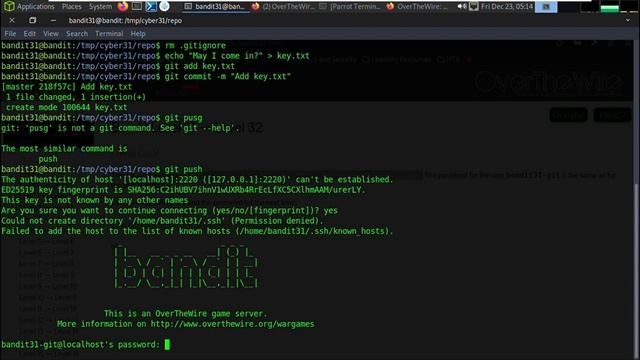Click the volume speaker icon in the panel

(462, 7)
